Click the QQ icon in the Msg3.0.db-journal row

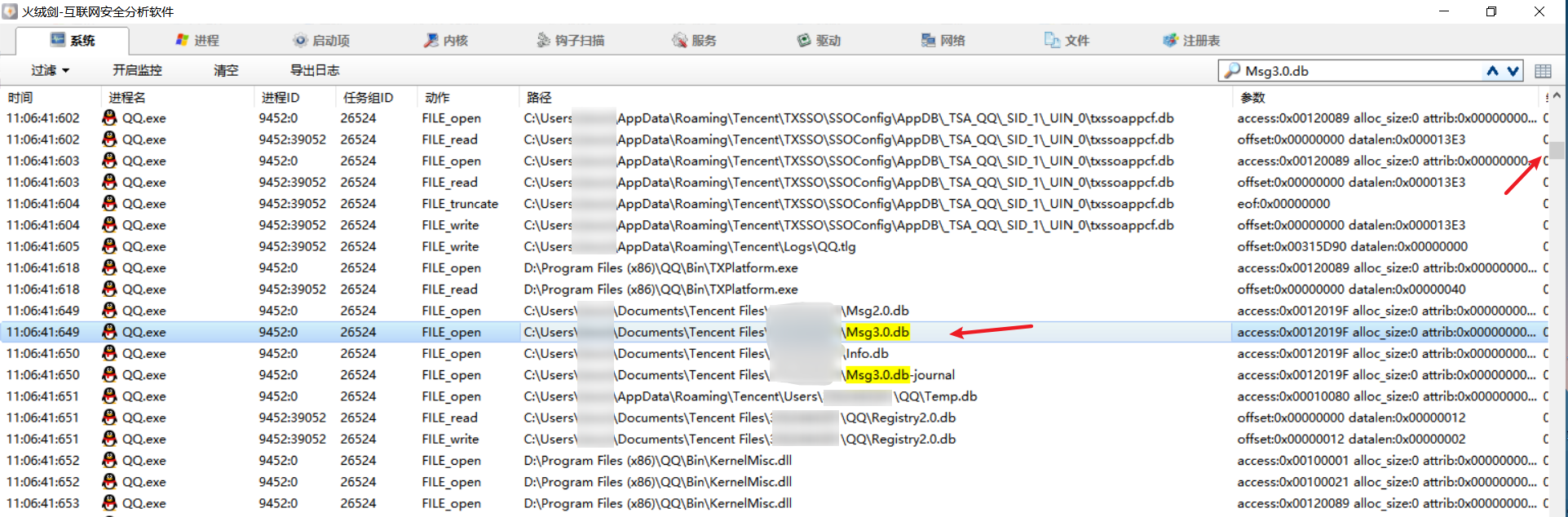pyautogui.click(x=109, y=374)
